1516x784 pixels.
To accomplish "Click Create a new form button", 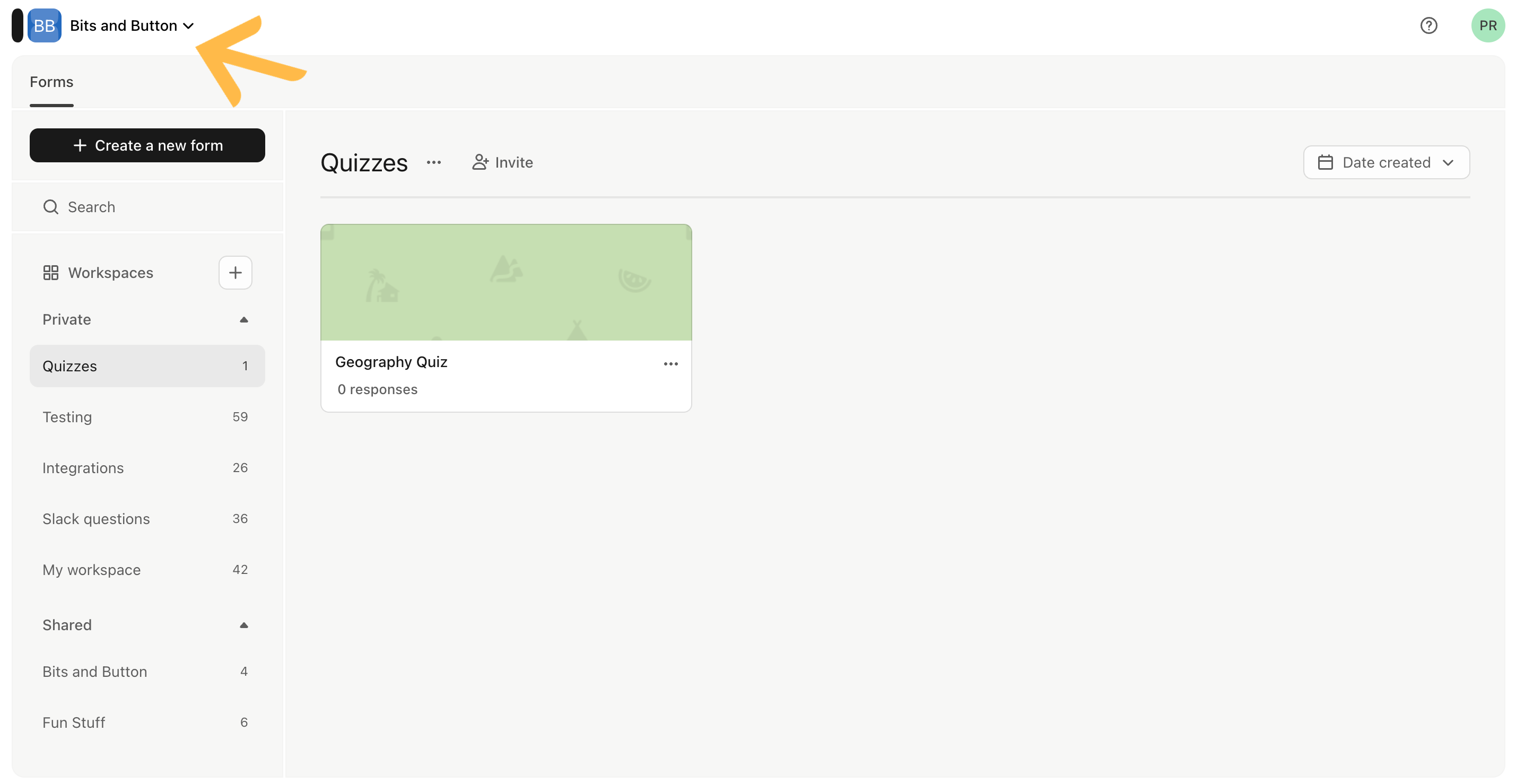I will (x=147, y=145).
